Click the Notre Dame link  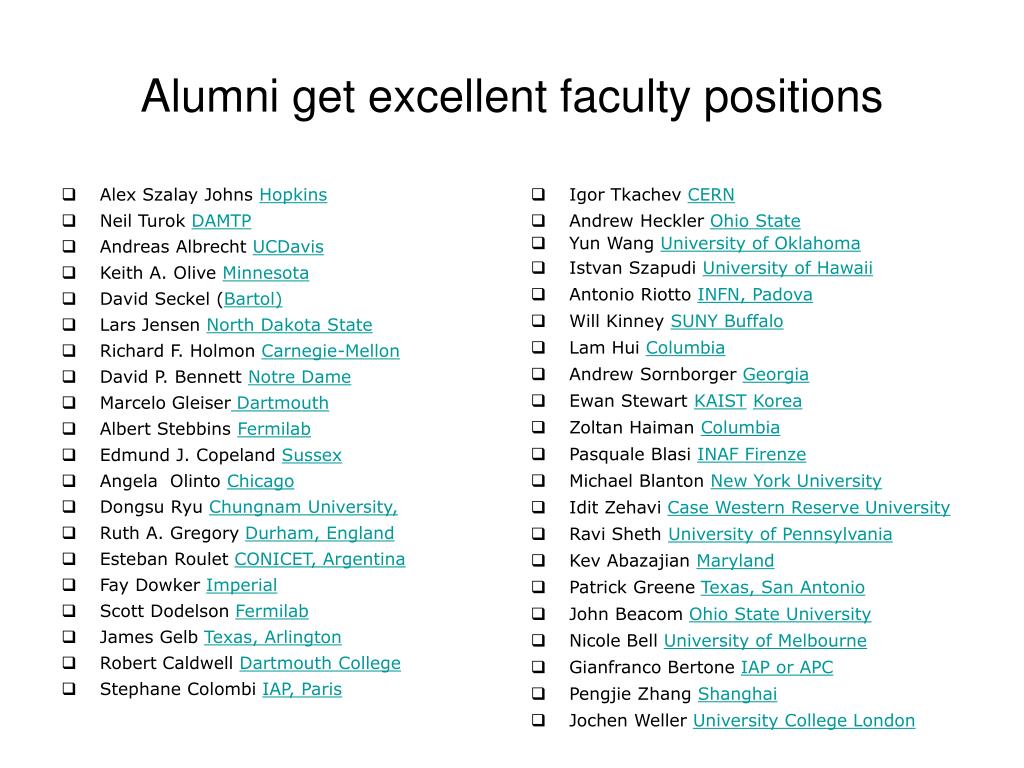coord(300,377)
